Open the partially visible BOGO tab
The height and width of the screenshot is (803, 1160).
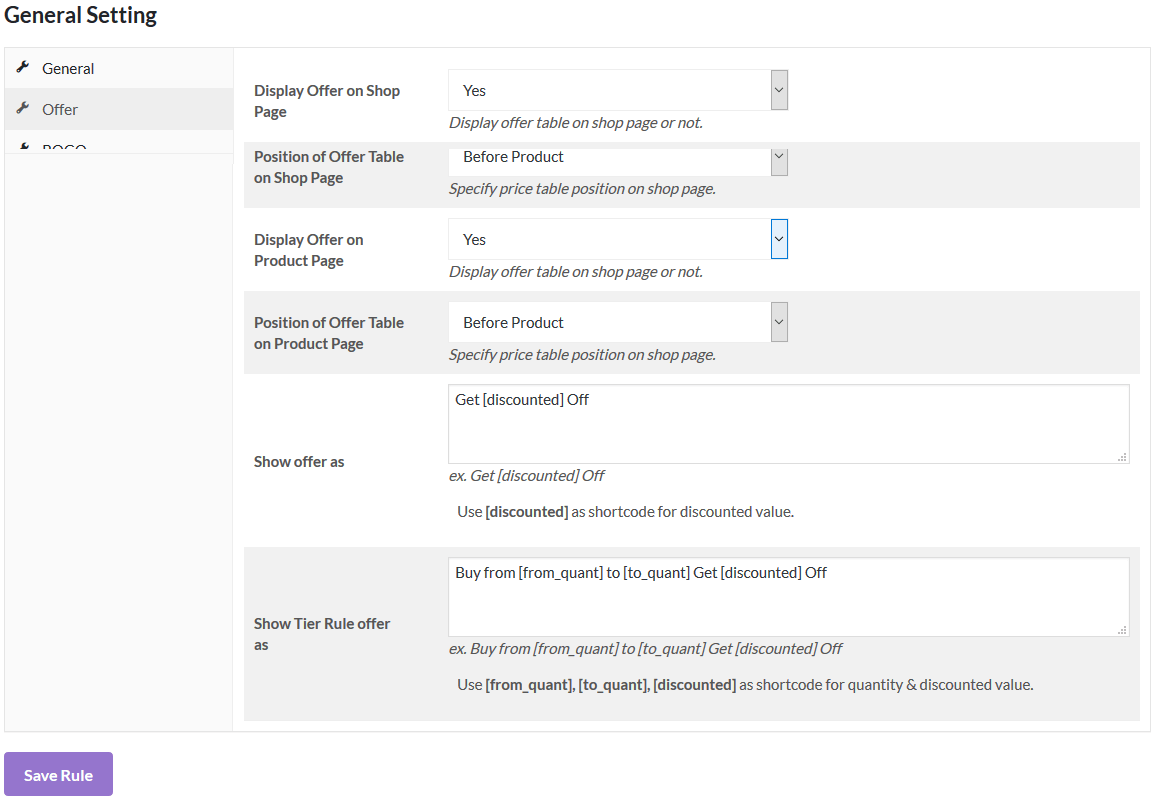(64, 148)
